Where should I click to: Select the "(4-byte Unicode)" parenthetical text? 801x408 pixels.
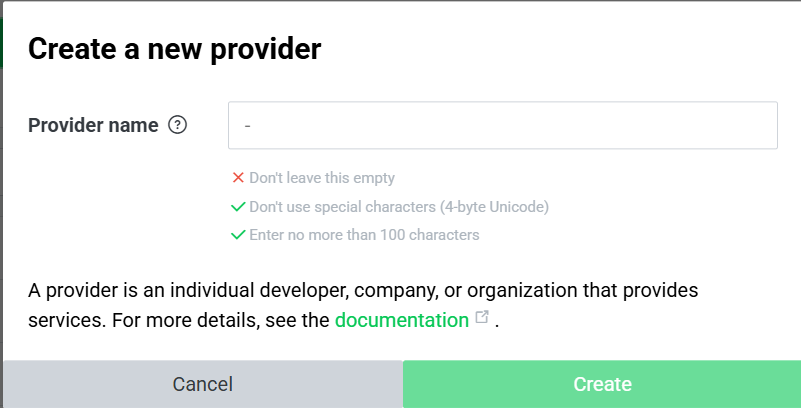pyautogui.click(x=493, y=207)
